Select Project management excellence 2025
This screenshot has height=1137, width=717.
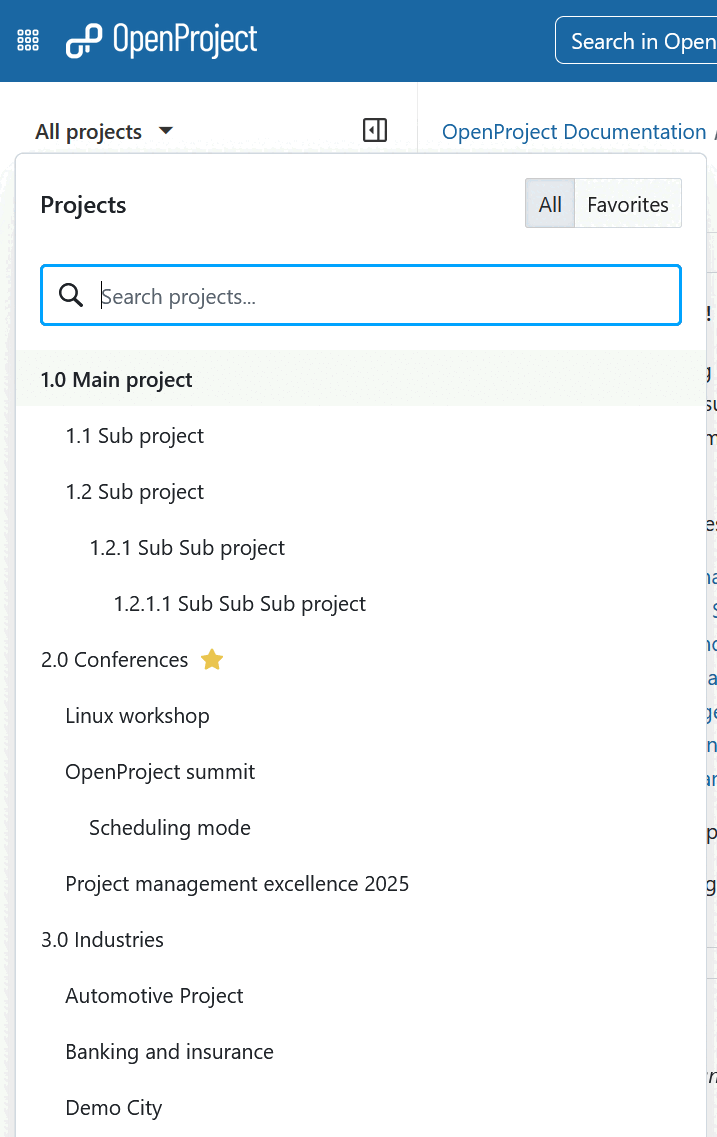pos(237,883)
